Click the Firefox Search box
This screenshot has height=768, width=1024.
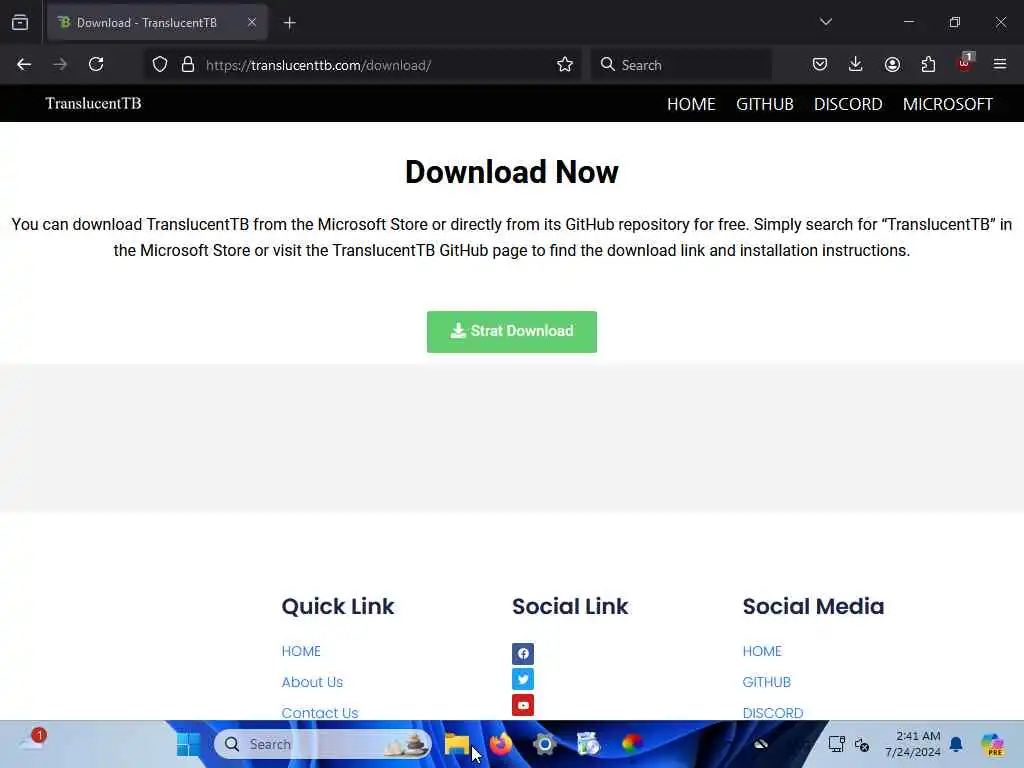(x=681, y=65)
